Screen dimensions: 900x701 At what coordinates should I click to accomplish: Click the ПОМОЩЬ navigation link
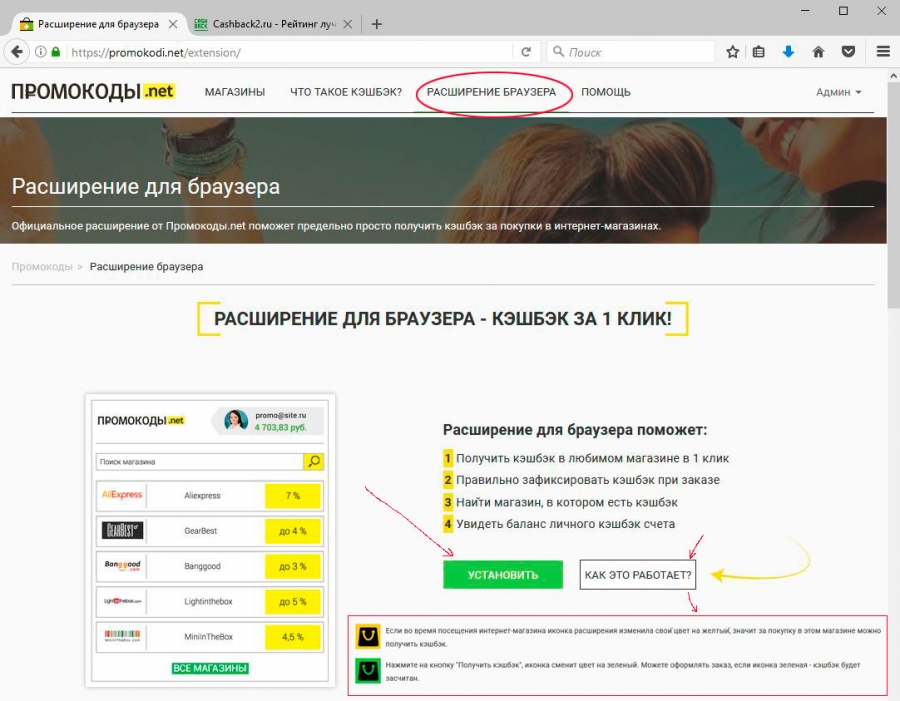[606, 92]
